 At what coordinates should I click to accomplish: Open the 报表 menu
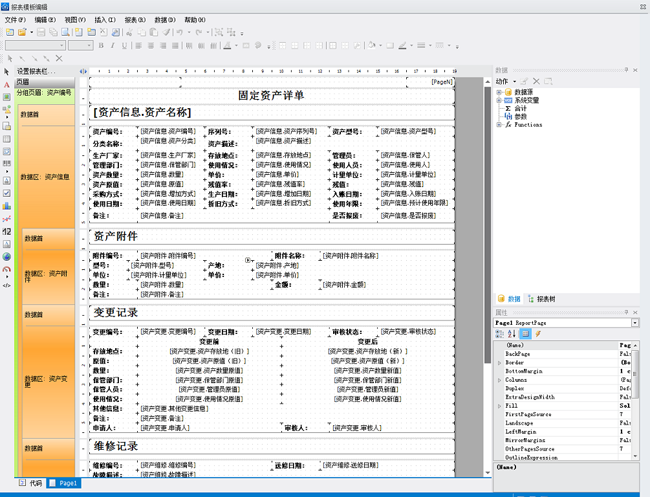coord(133,20)
